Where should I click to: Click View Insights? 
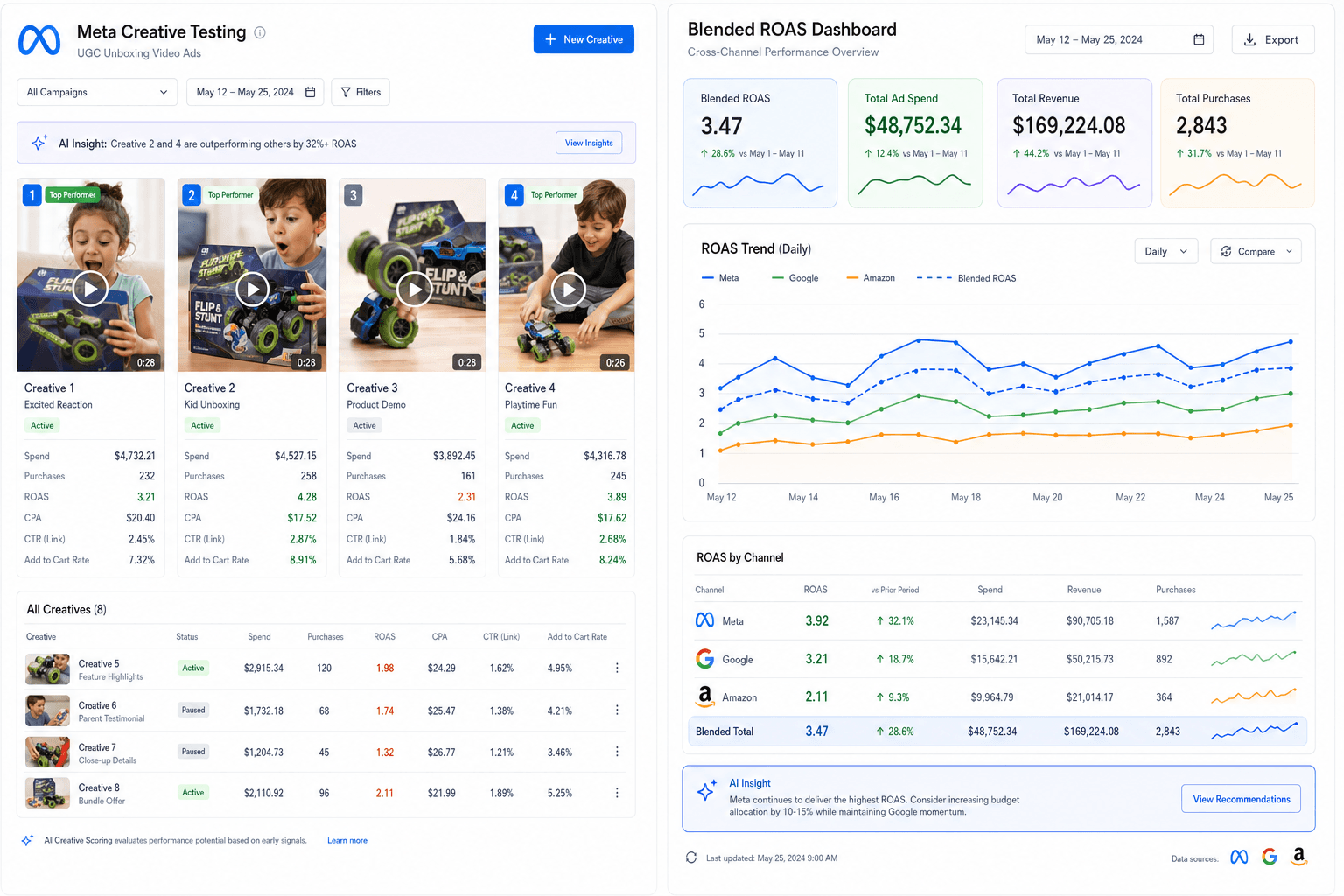(589, 143)
